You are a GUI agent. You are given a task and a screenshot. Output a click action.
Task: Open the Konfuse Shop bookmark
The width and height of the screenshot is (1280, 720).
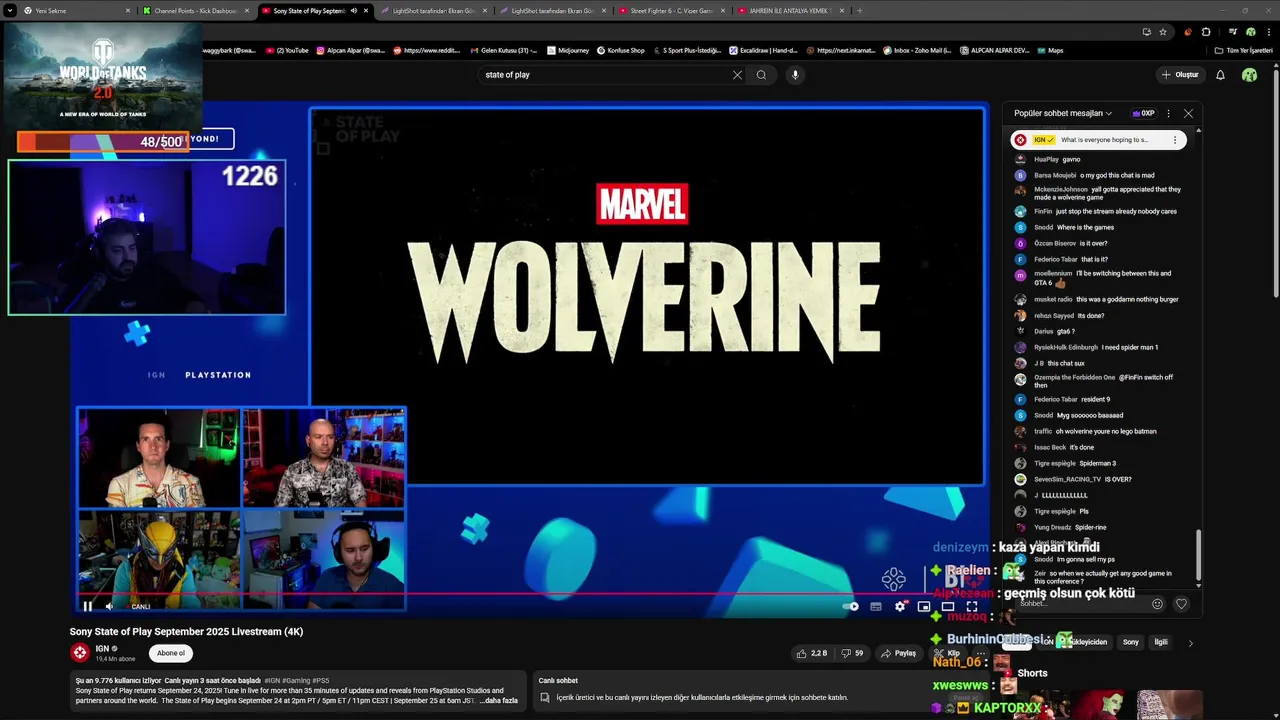[x=621, y=50]
